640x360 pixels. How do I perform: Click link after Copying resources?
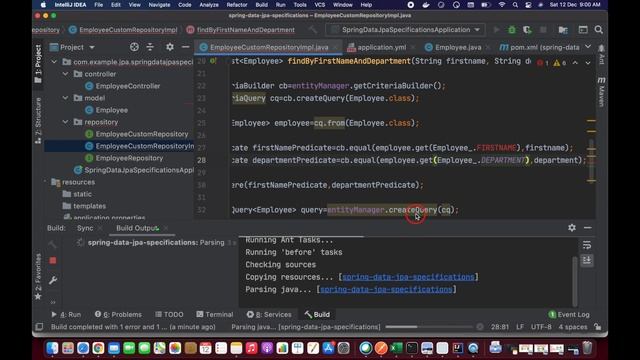408,277
